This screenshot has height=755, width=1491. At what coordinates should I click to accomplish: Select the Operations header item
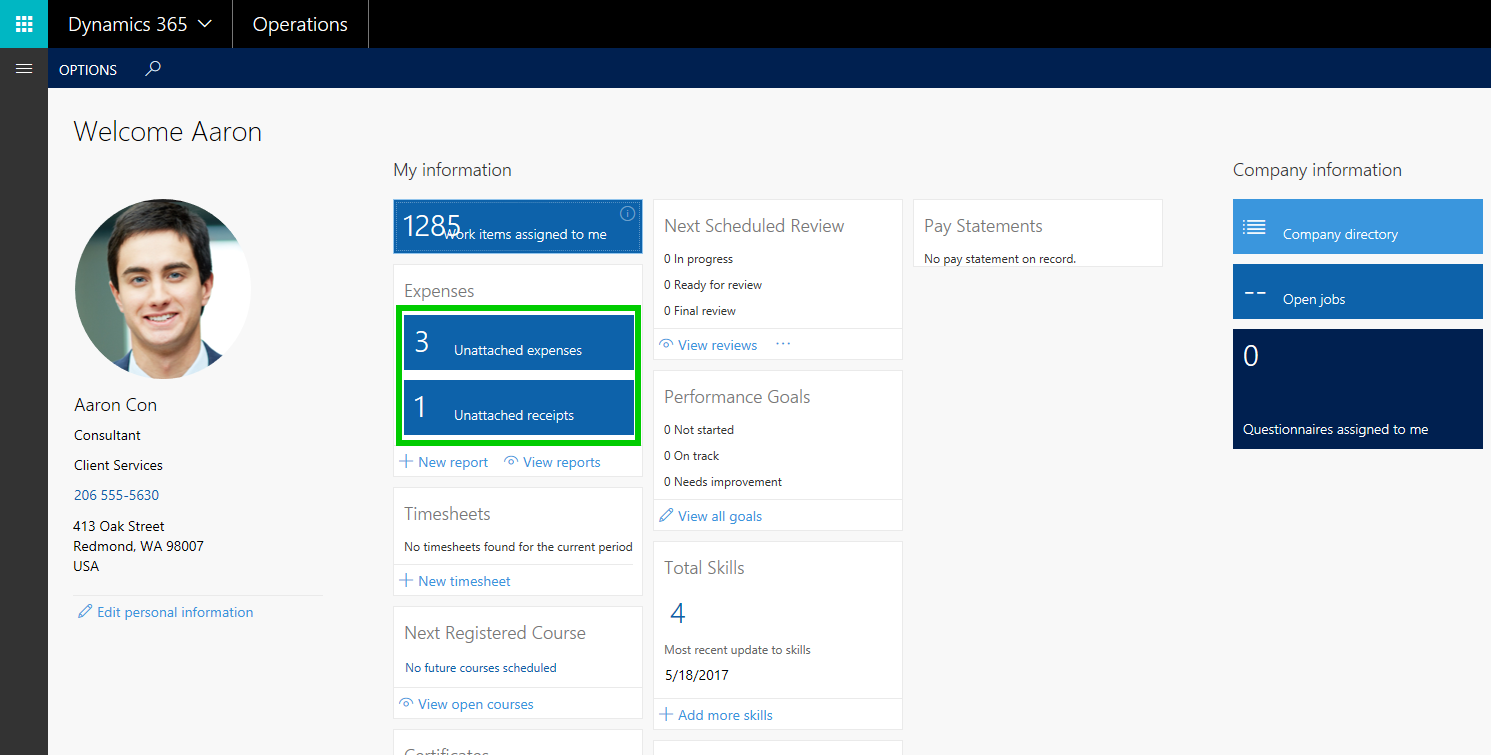(x=300, y=24)
